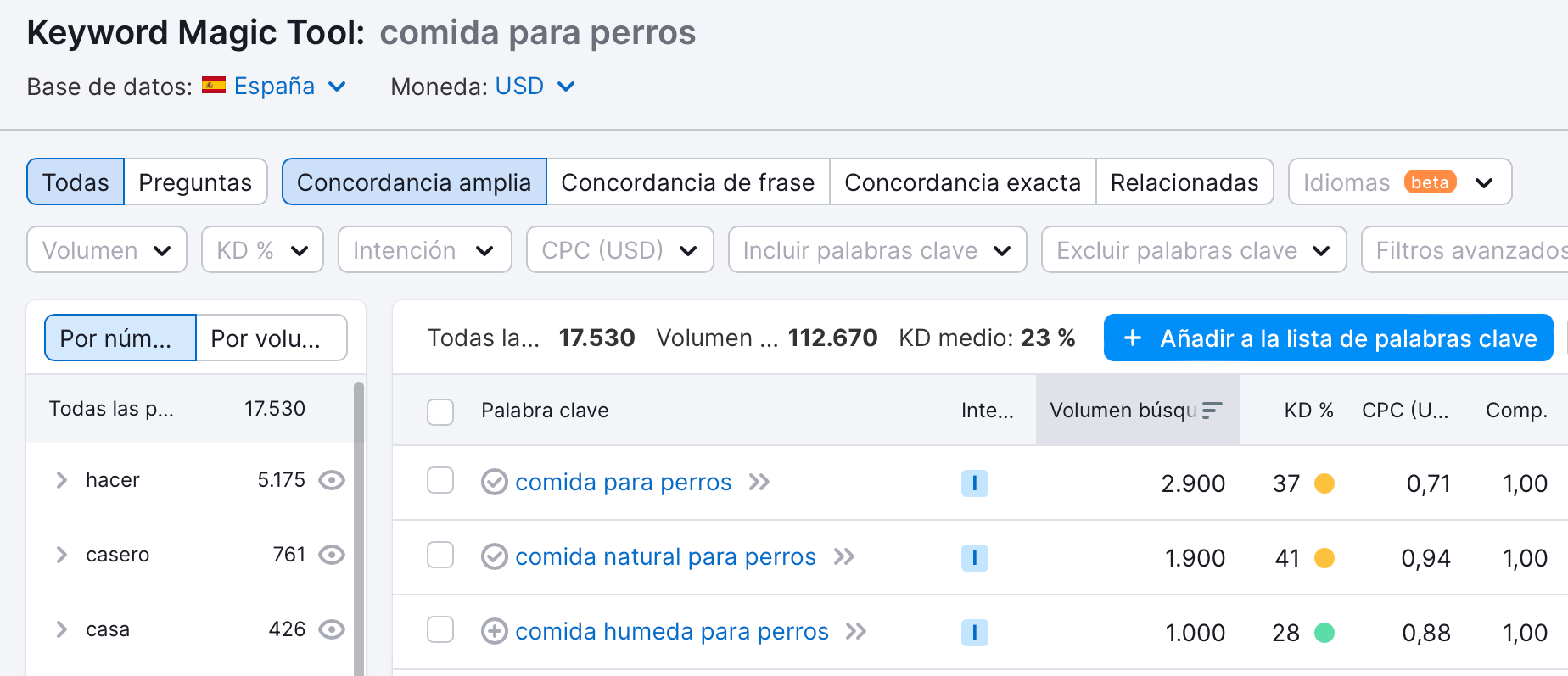This screenshot has height=676, width=1568.
Task: Click Añadir a la lista de palabras clave
Action: coord(1328,338)
